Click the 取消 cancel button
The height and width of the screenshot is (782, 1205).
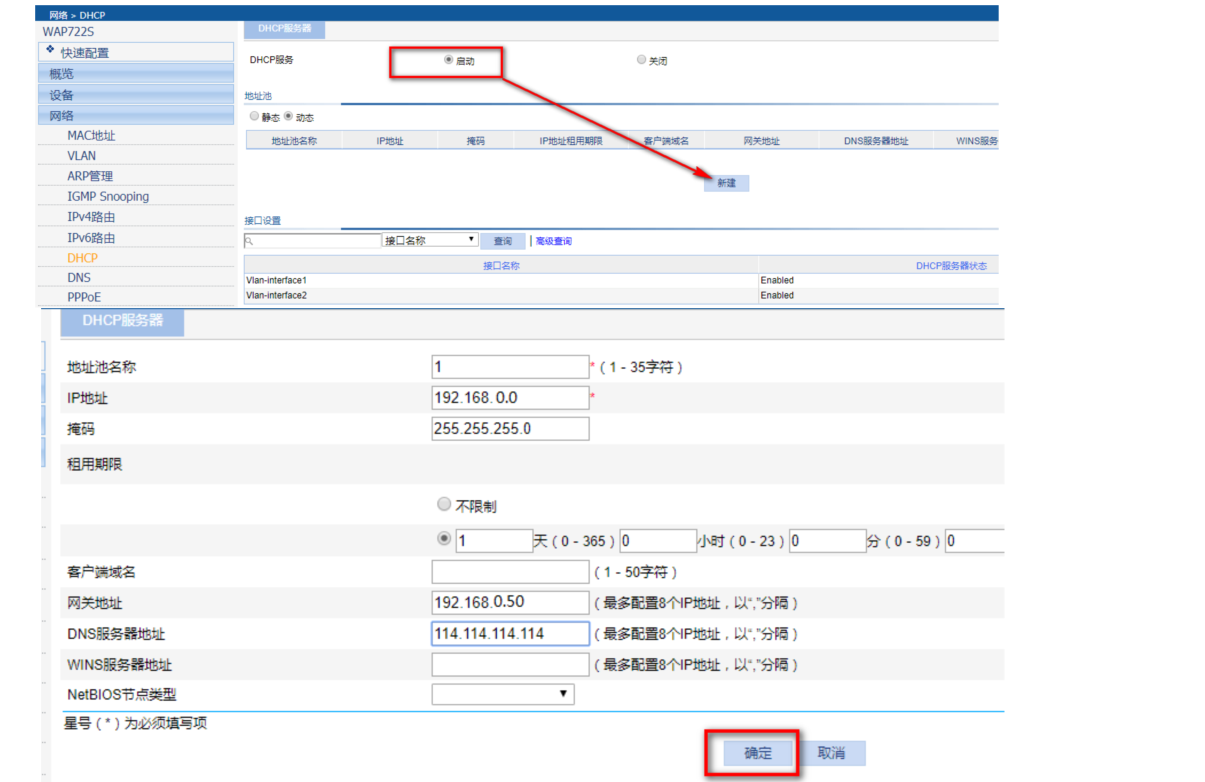coord(831,753)
